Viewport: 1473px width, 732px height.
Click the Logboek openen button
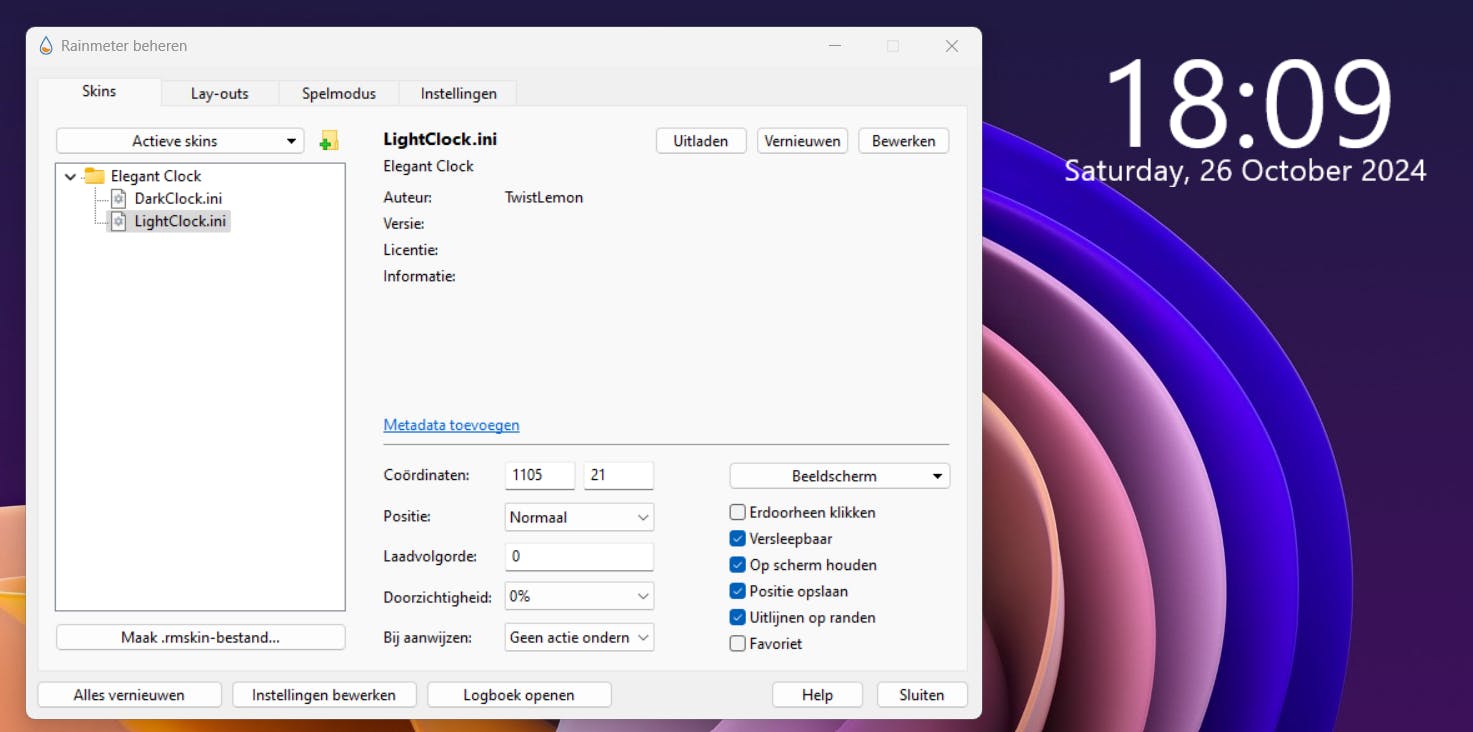519,695
